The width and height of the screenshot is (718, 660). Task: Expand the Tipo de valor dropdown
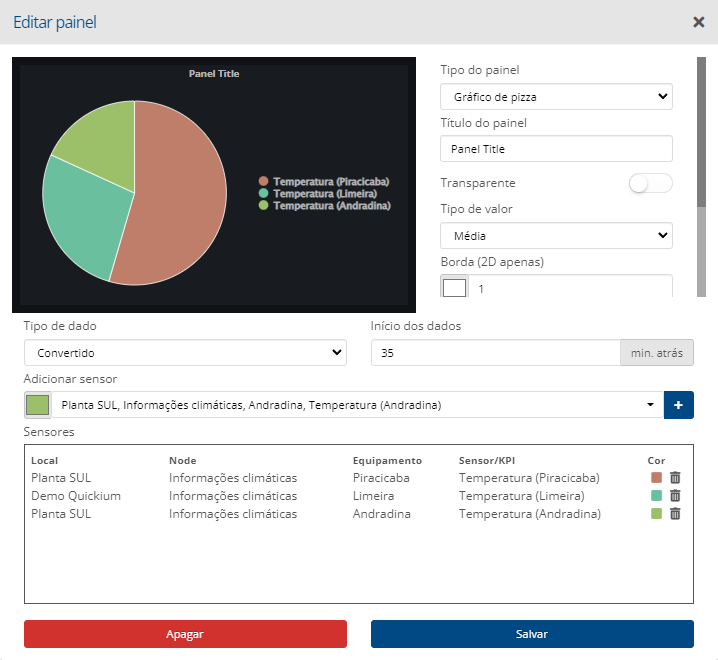(x=556, y=235)
